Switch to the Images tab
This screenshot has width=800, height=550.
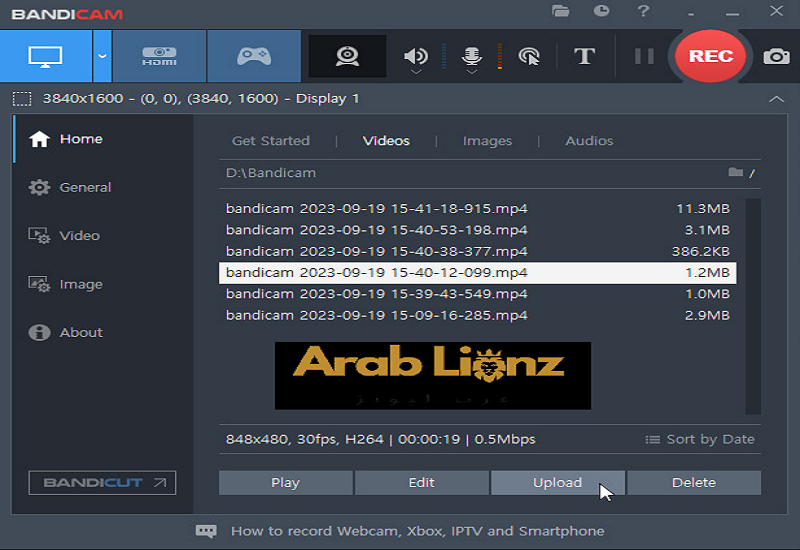coord(487,141)
